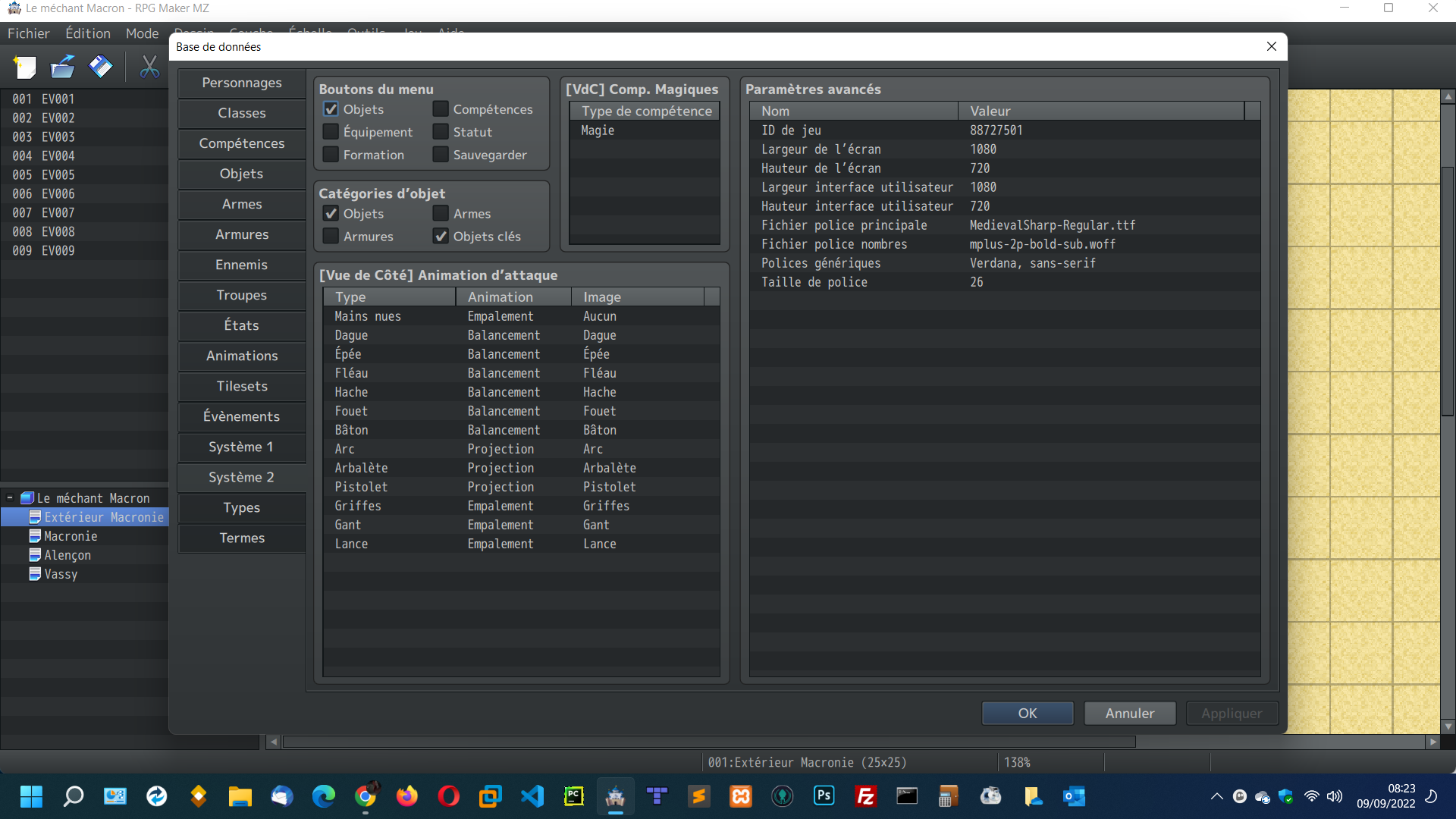The width and height of the screenshot is (1456, 819).
Task: Click the Open Project folder icon
Action: pyautogui.click(x=62, y=67)
